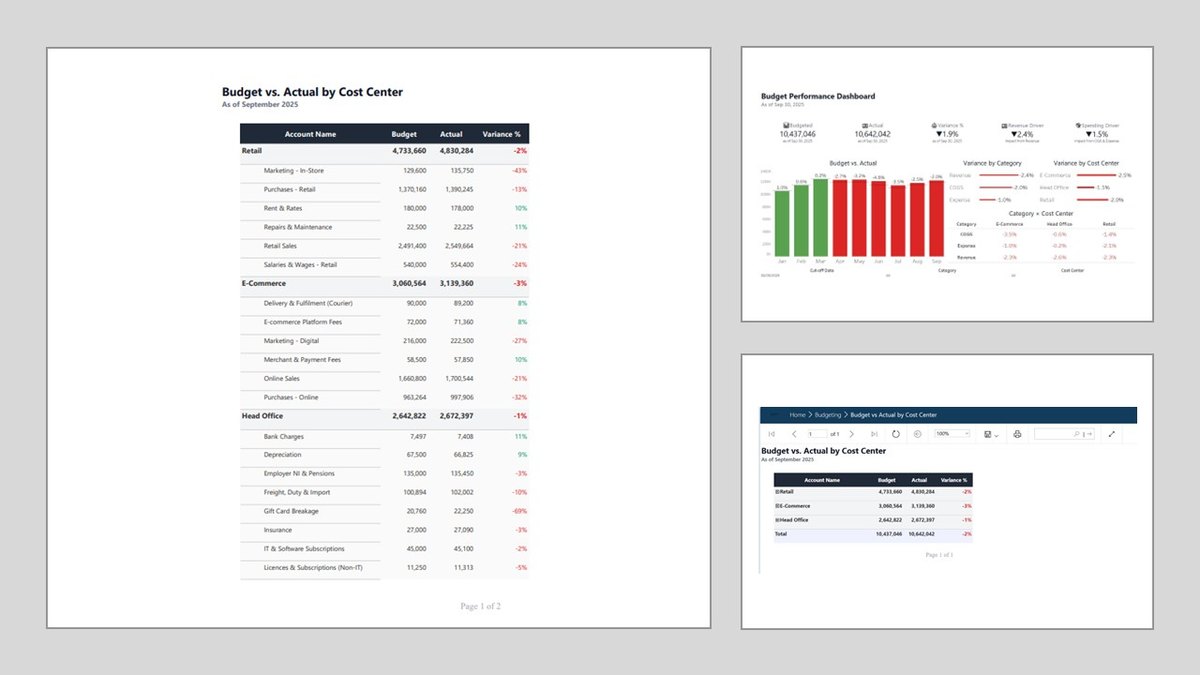Select the Jan bar in Budget vs. Actual chart
Screen dimensions: 1200x675
(782, 223)
